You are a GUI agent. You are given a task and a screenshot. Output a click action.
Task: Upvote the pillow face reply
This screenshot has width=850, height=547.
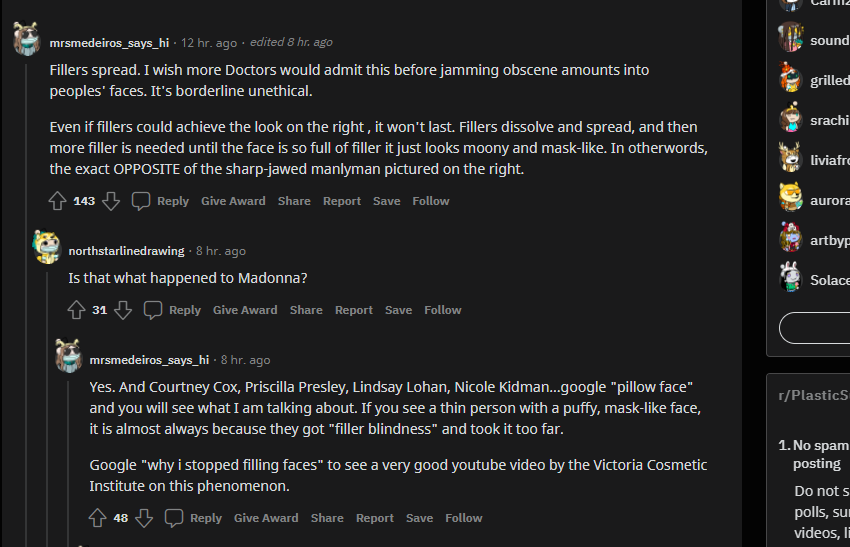click(98, 518)
